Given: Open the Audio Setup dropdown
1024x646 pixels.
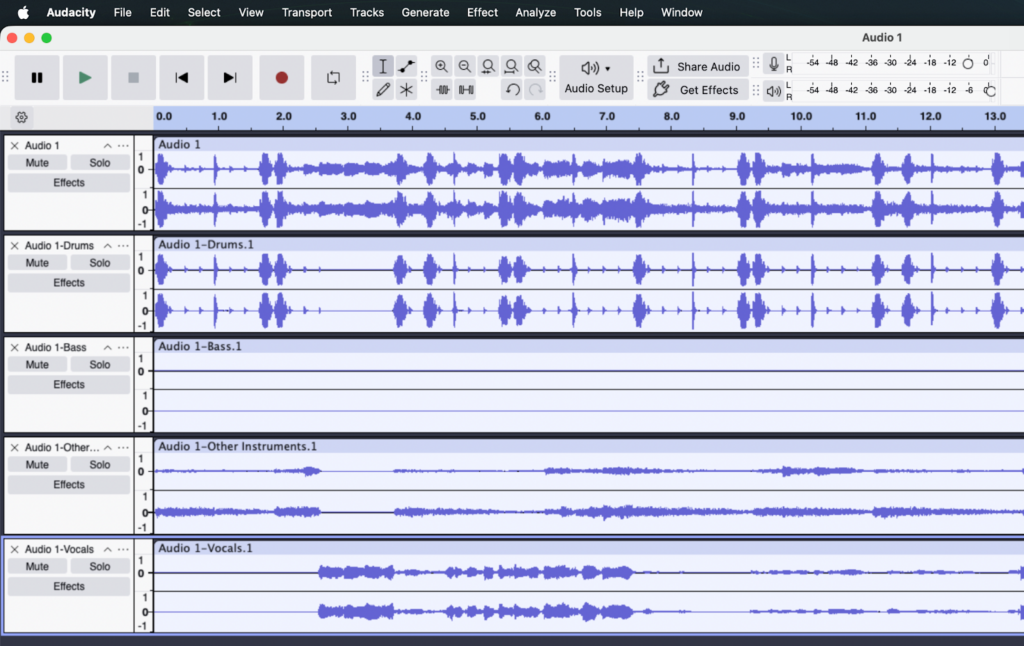Looking at the screenshot, I should (x=596, y=78).
